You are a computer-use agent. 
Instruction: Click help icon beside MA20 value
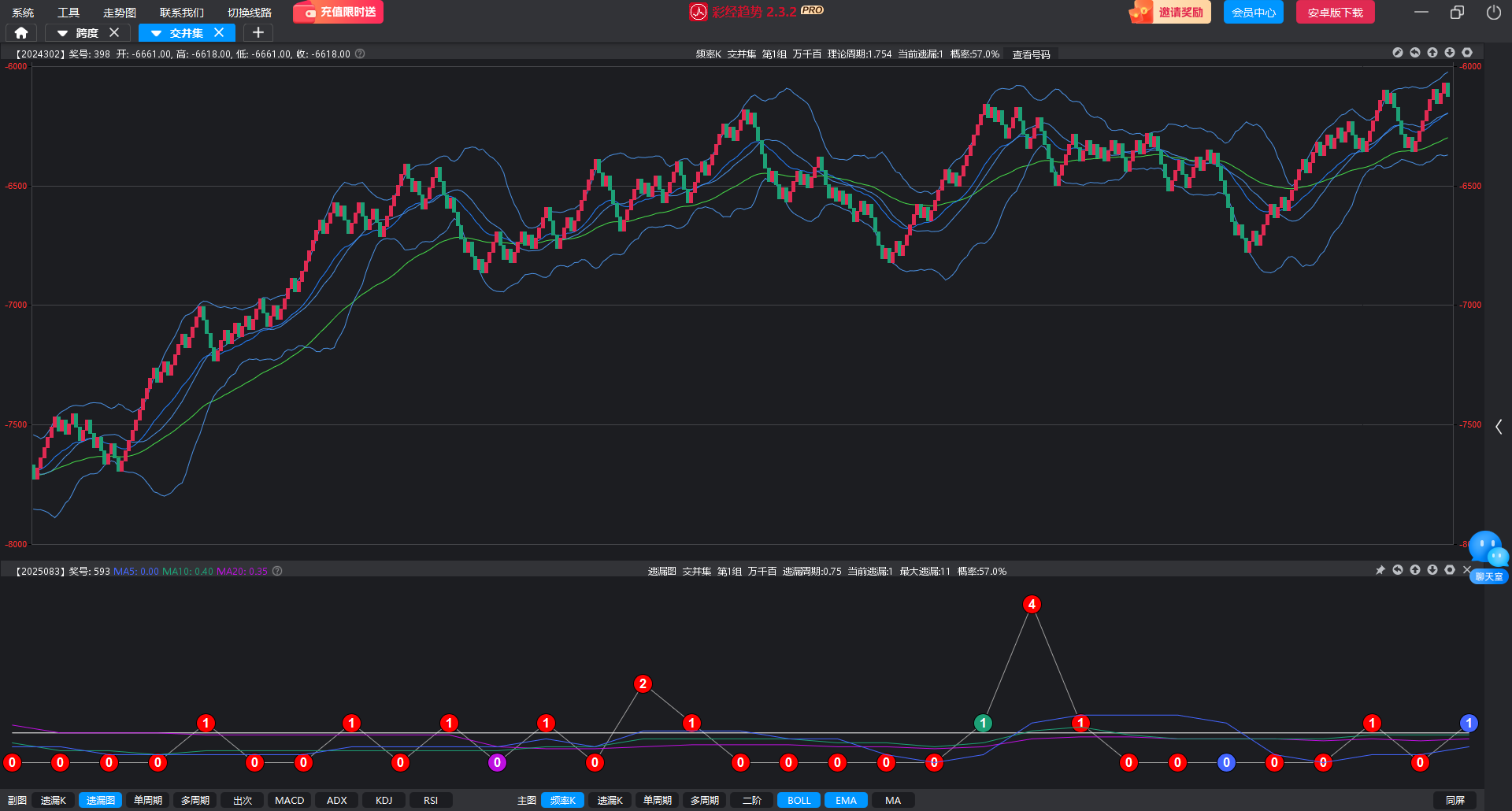277,571
